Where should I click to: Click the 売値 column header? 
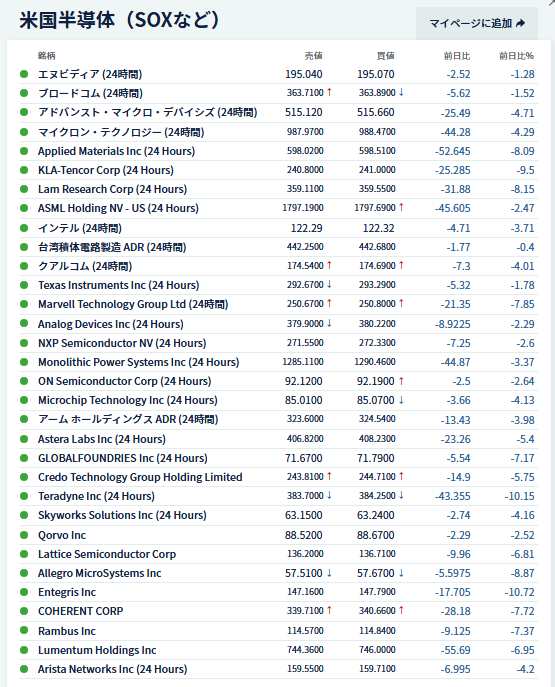314,56
